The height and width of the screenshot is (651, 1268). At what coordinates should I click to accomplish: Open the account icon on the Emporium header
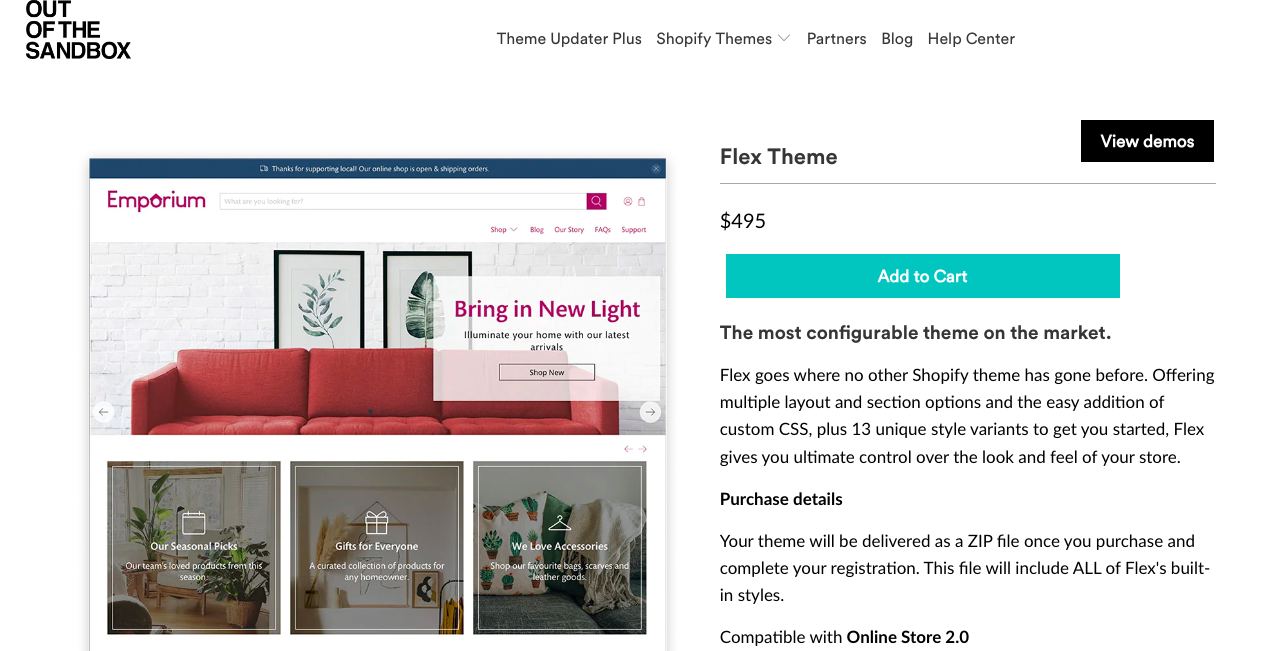(x=628, y=201)
